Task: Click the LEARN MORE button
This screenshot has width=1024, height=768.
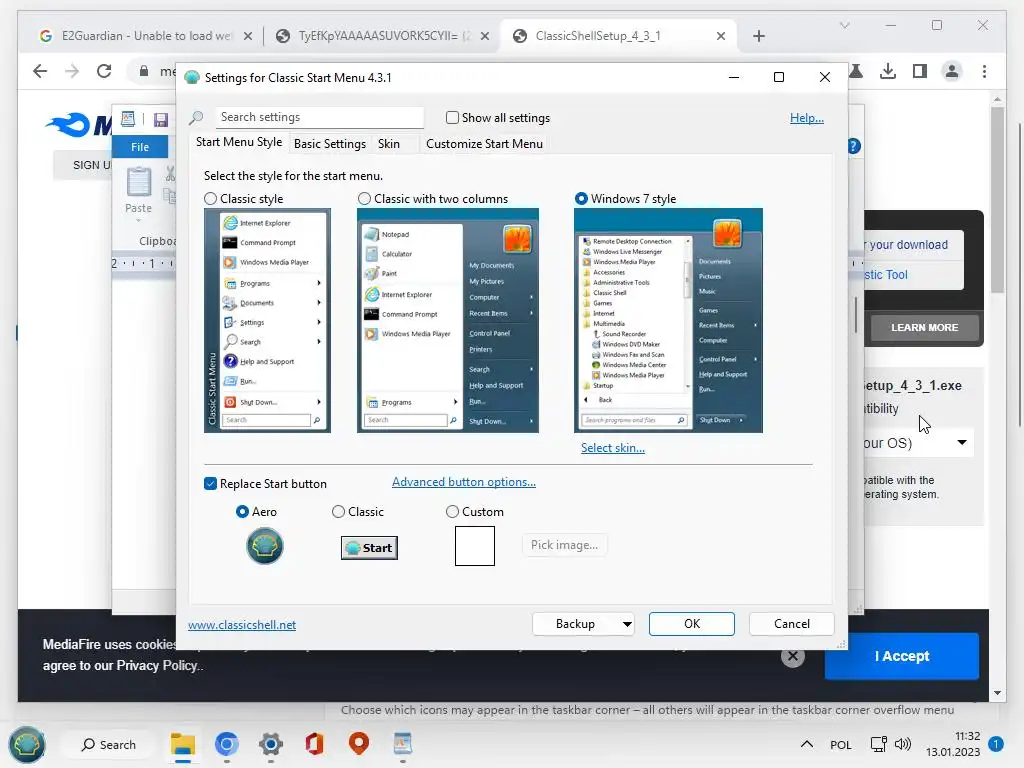Action: (924, 327)
